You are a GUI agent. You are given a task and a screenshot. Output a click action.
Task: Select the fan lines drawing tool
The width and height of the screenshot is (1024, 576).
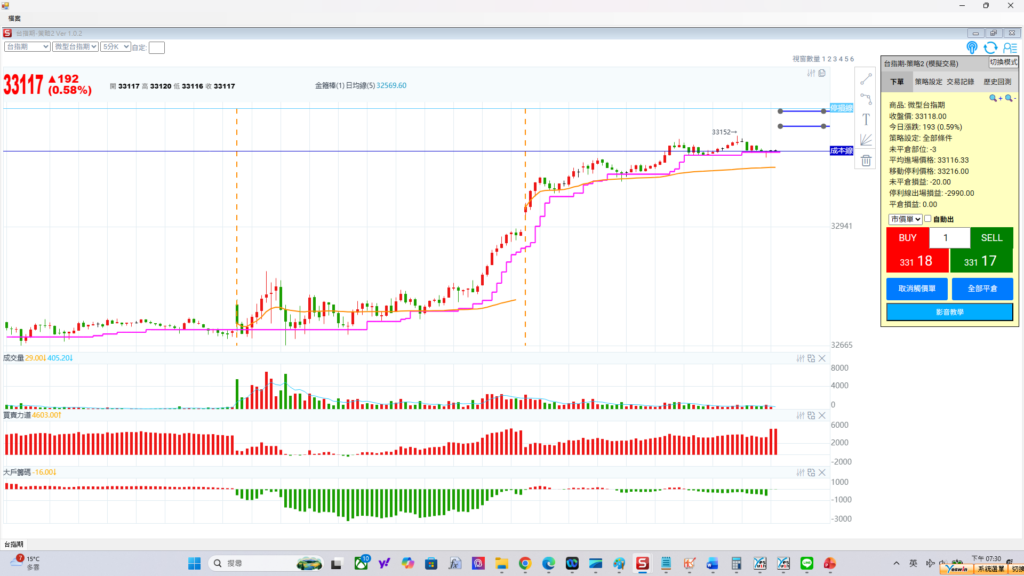click(866, 140)
